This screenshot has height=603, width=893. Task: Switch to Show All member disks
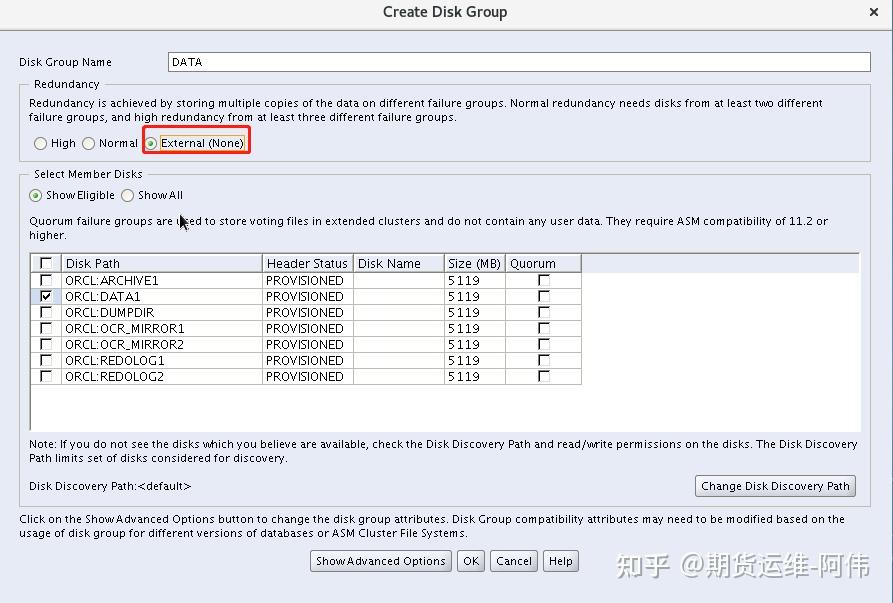pos(127,195)
